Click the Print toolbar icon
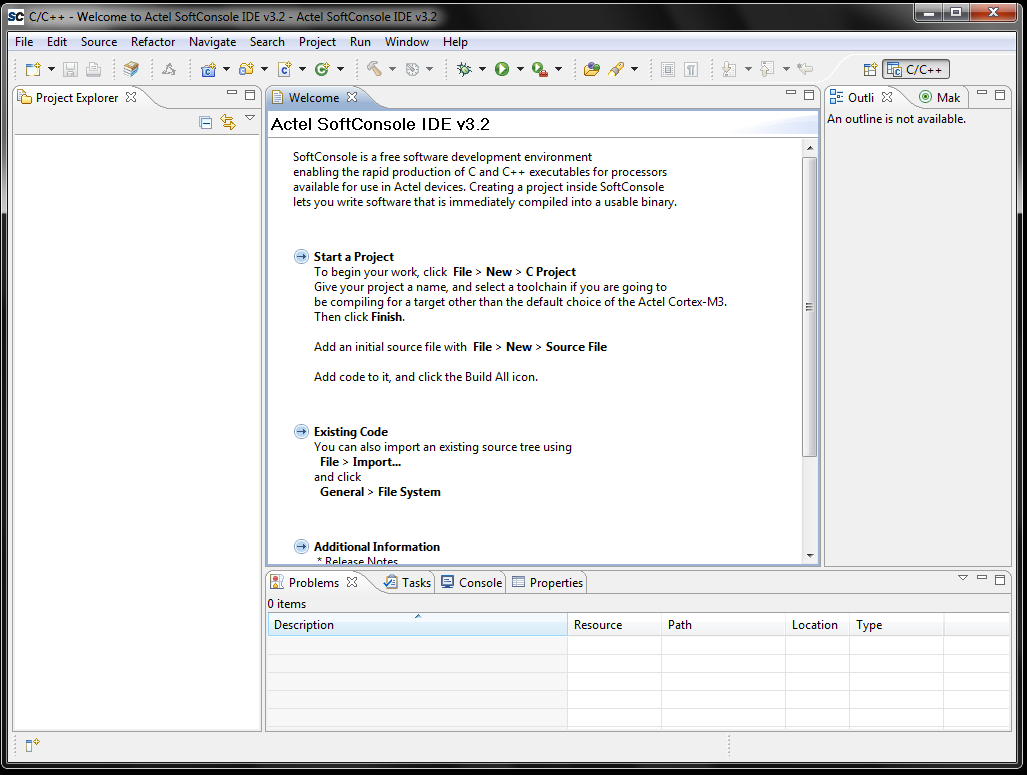 [x=94, y=69]
